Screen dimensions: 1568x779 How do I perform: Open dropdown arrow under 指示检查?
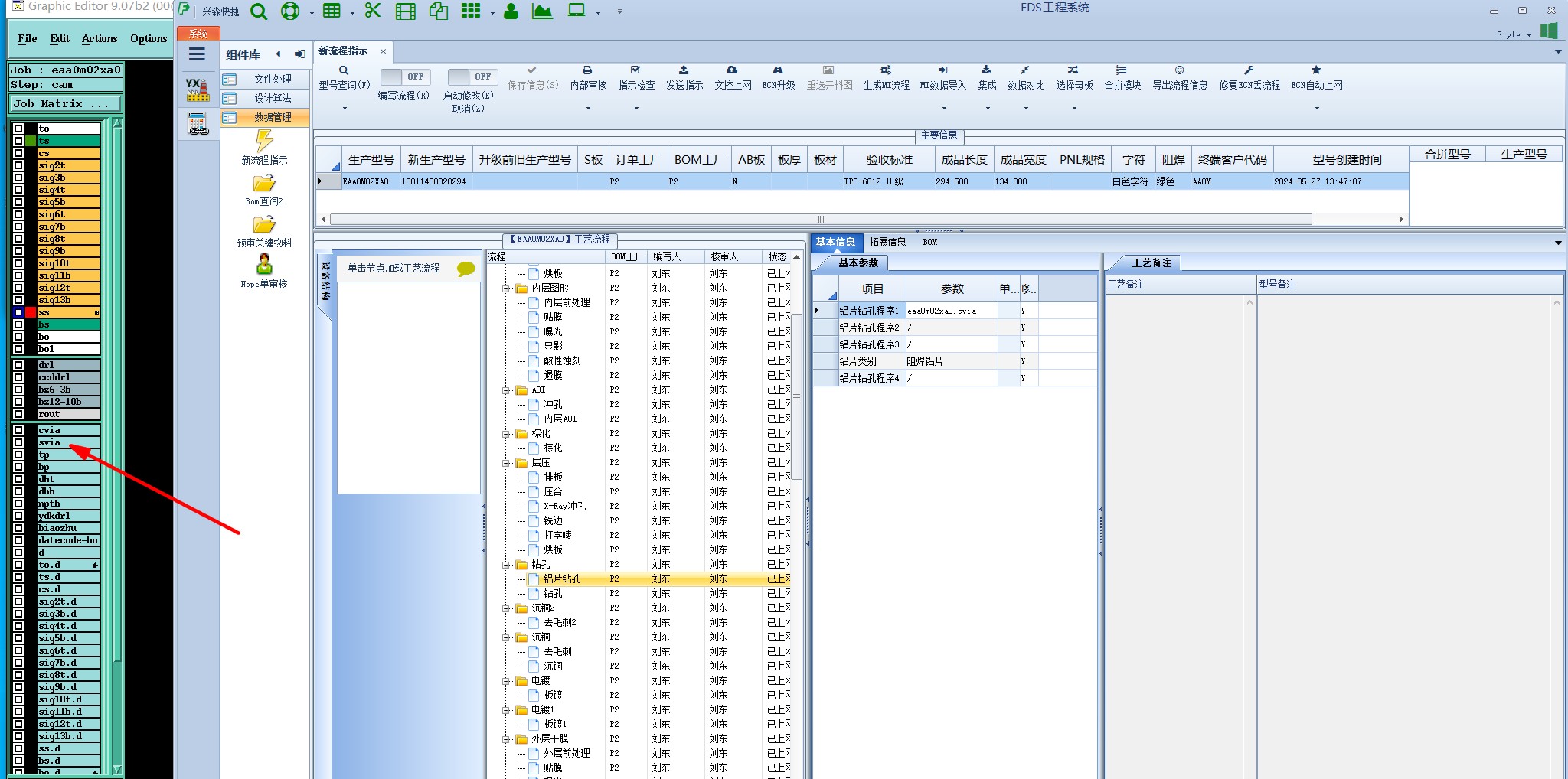(x=636, y=108)
